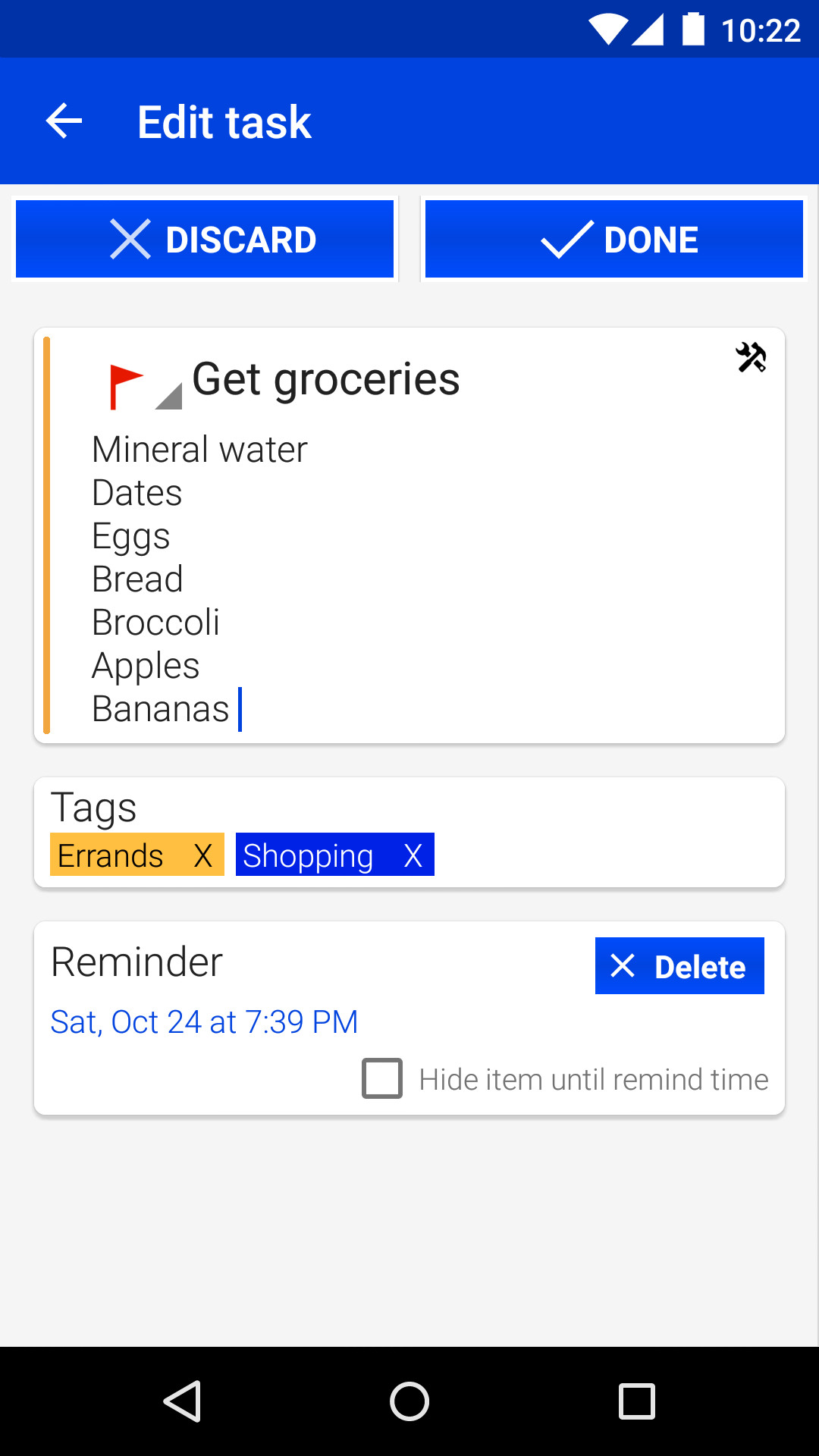Click the Bananas line in notes
Viewport: 819px width, 1456px height.
[161, 709]
